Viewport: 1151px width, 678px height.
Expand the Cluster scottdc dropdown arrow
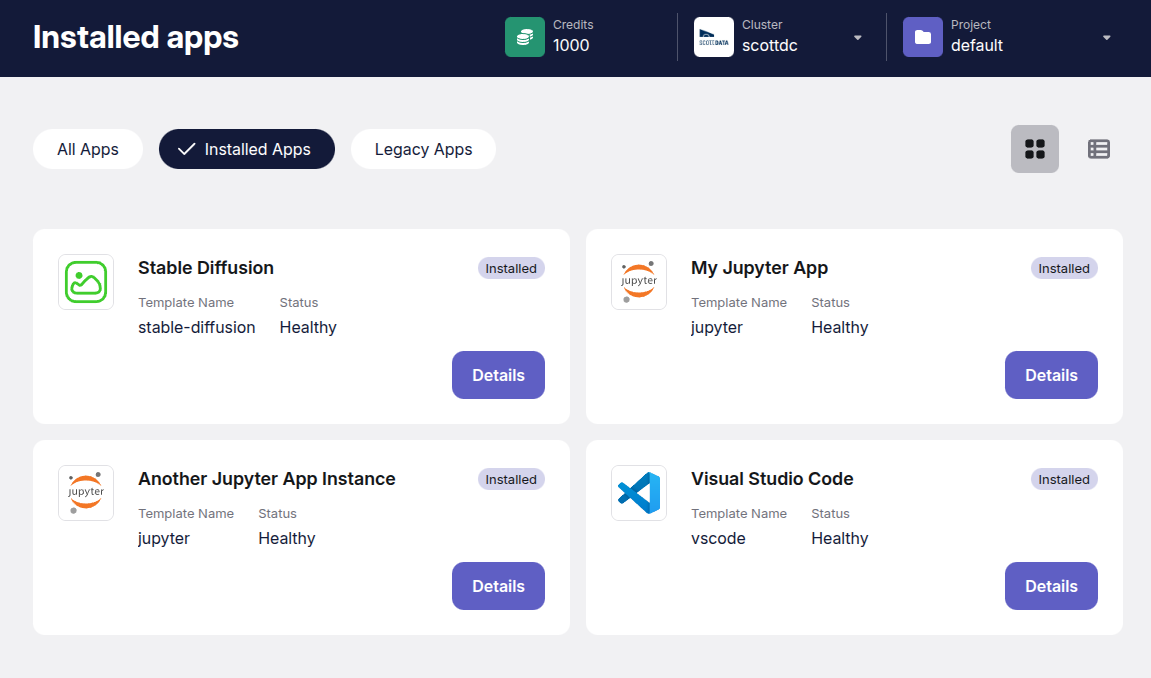(858, 38)
